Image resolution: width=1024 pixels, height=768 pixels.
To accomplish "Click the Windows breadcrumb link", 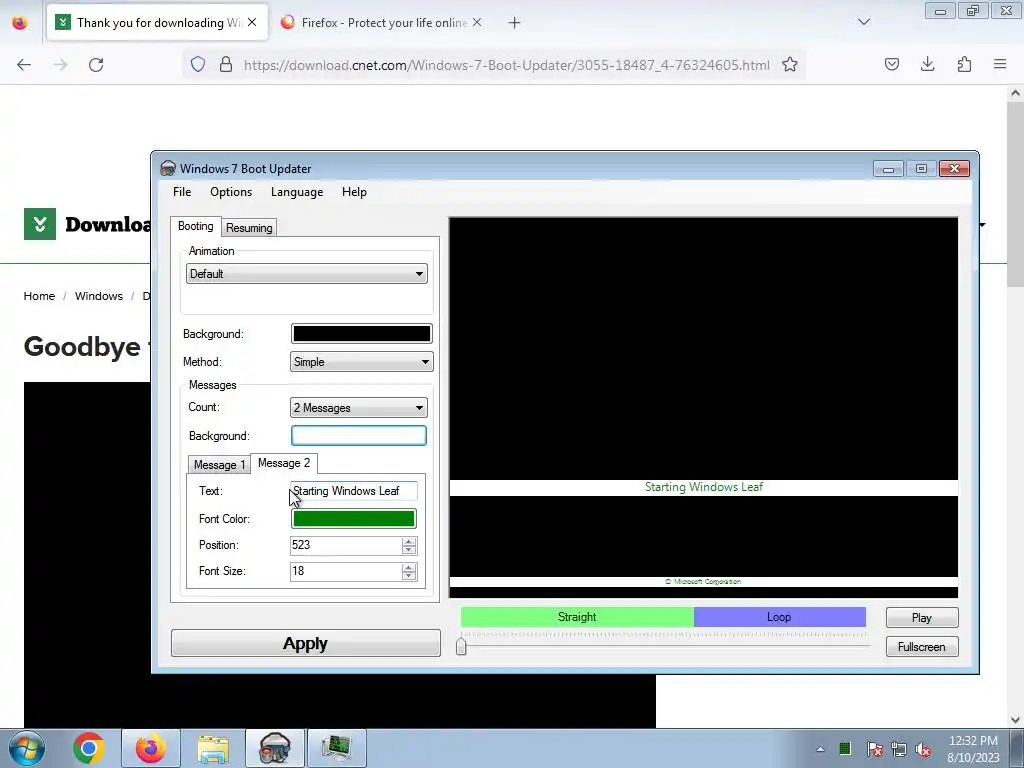I will tap(99, 296).
